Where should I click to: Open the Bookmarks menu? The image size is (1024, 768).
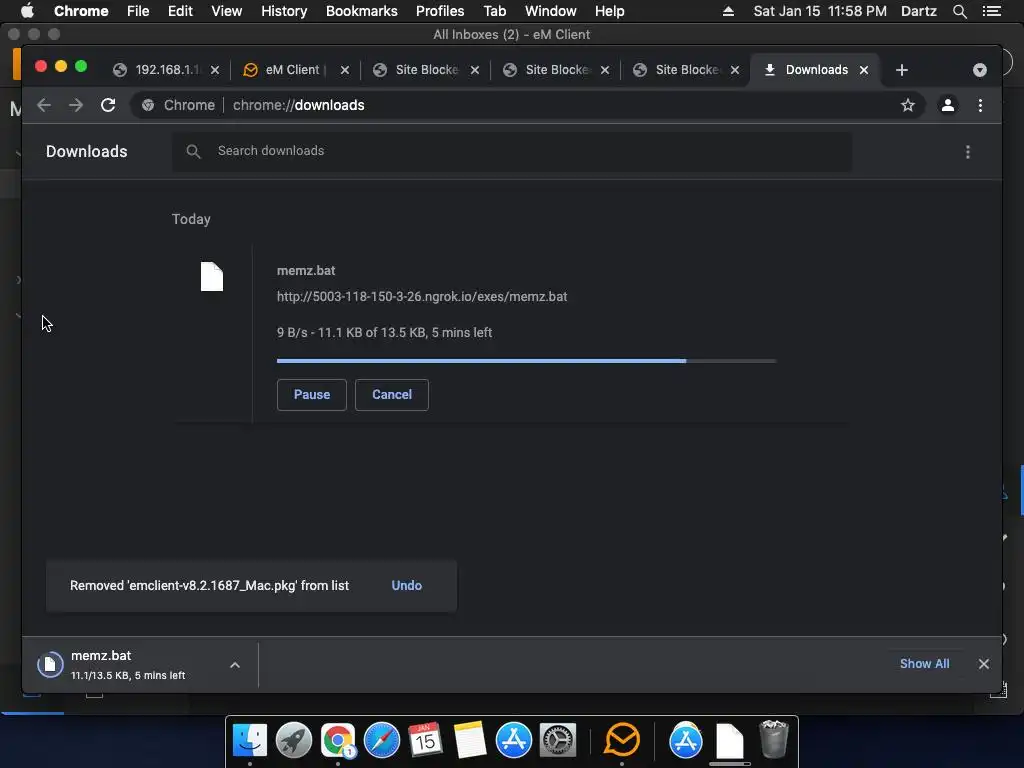[x=362, y=11]
